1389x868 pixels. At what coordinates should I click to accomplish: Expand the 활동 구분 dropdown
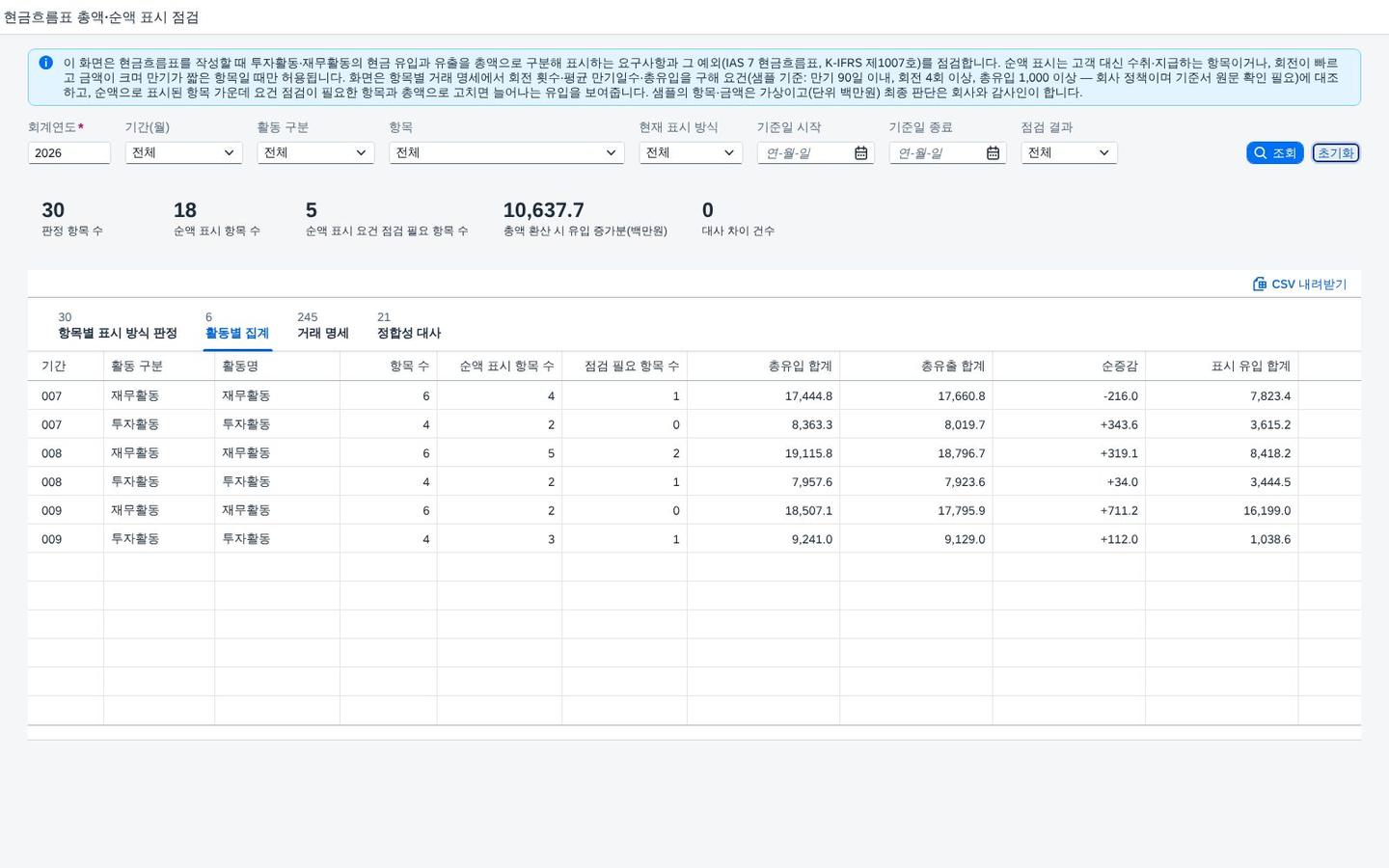coord(315,152)
